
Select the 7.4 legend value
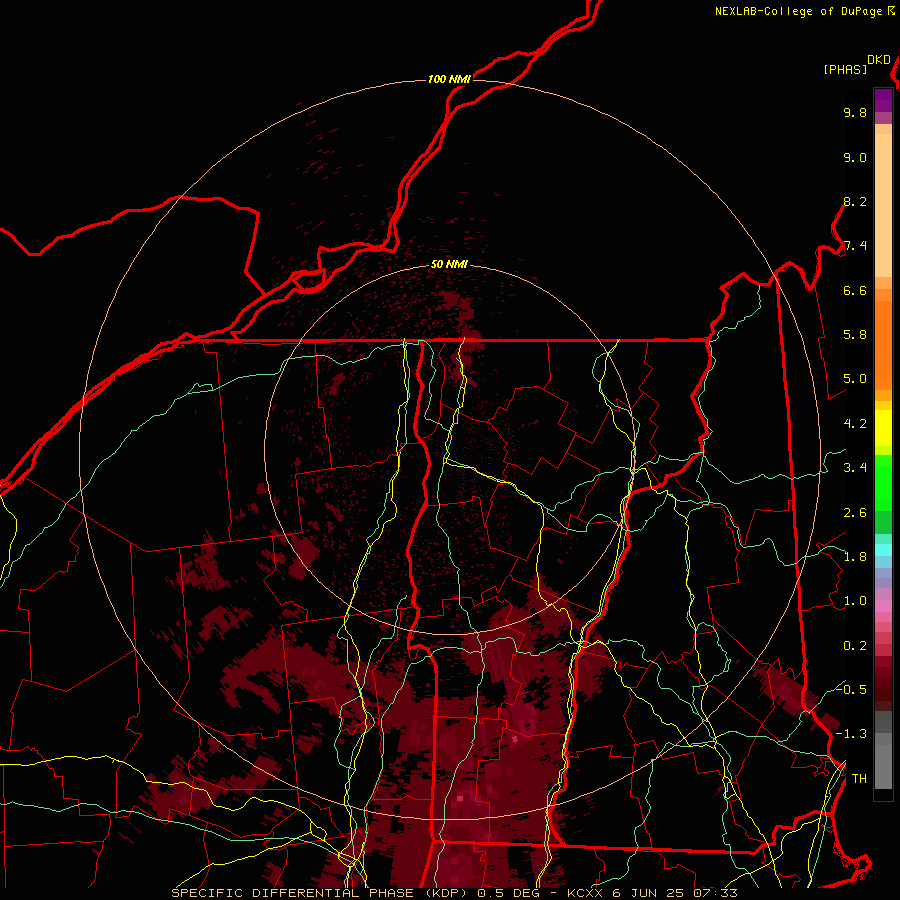855,246
